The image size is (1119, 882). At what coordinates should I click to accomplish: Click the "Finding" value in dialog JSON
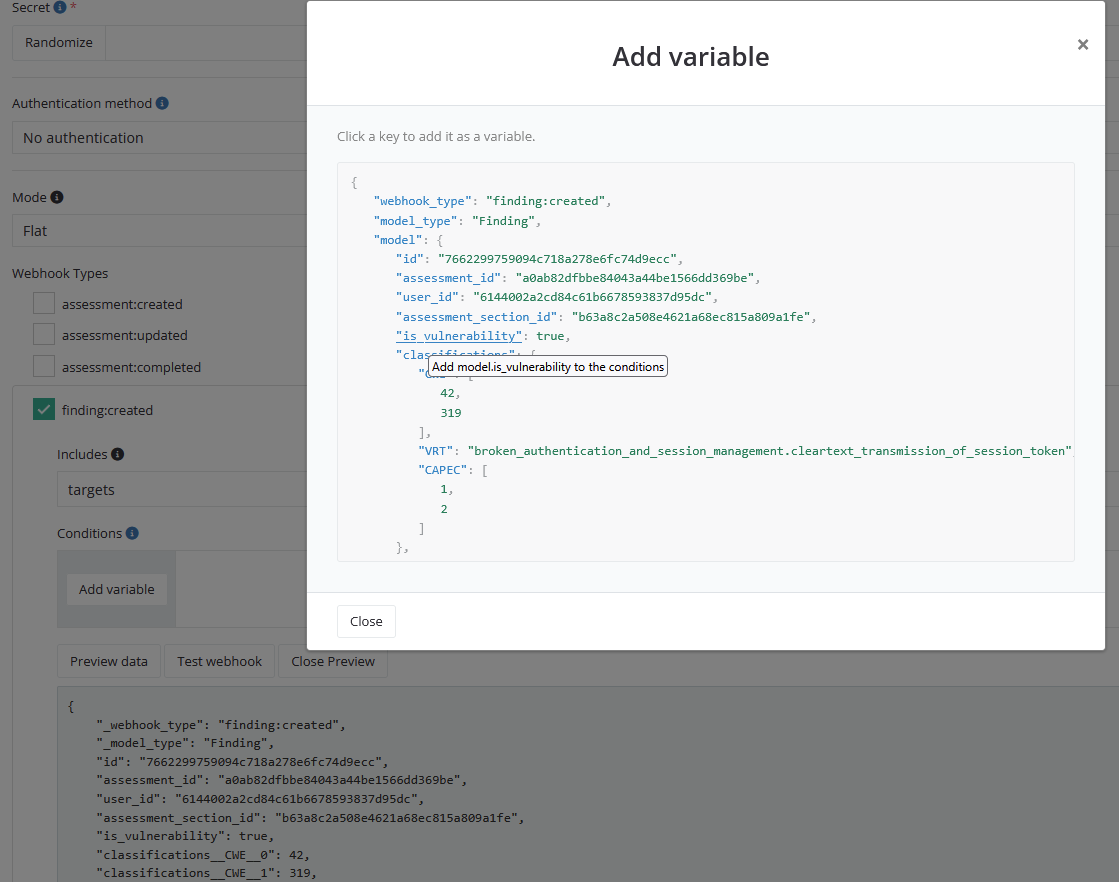503,221
